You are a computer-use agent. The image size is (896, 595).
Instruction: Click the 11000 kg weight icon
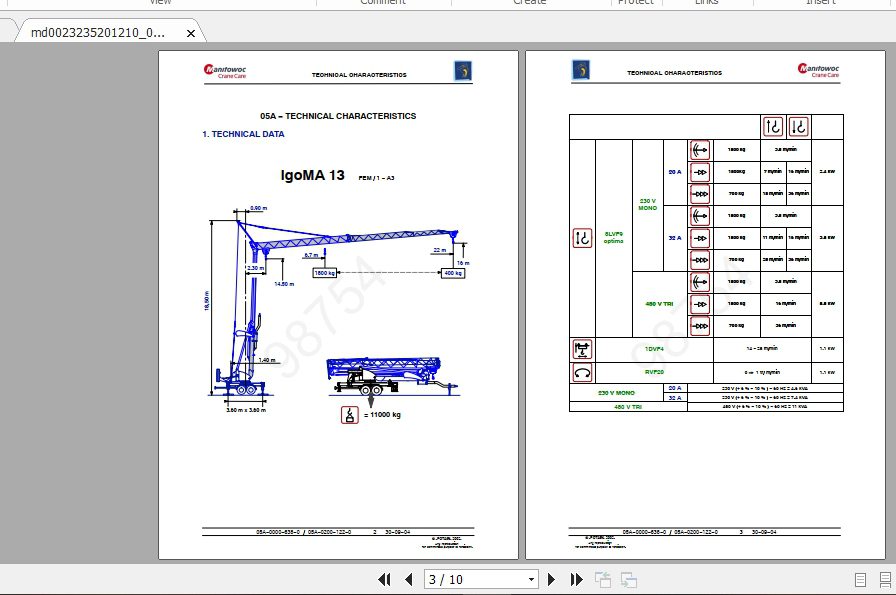click(349, 416)
